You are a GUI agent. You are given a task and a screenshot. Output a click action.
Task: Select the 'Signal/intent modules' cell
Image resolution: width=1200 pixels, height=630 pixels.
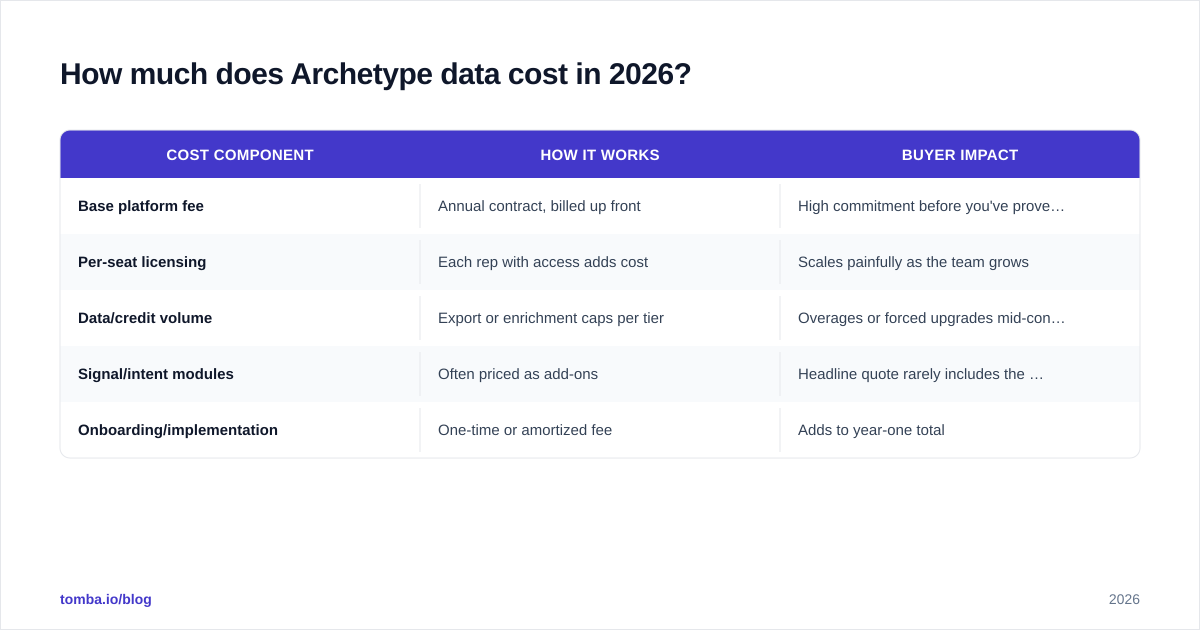[240, 374]
